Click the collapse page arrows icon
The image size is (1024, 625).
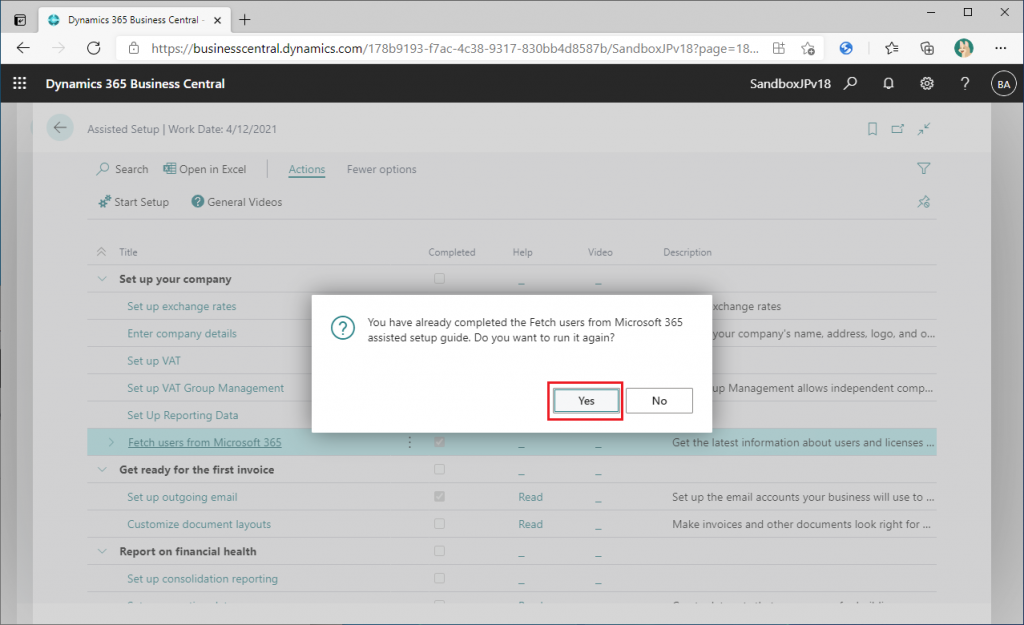(x=923, y=129)
